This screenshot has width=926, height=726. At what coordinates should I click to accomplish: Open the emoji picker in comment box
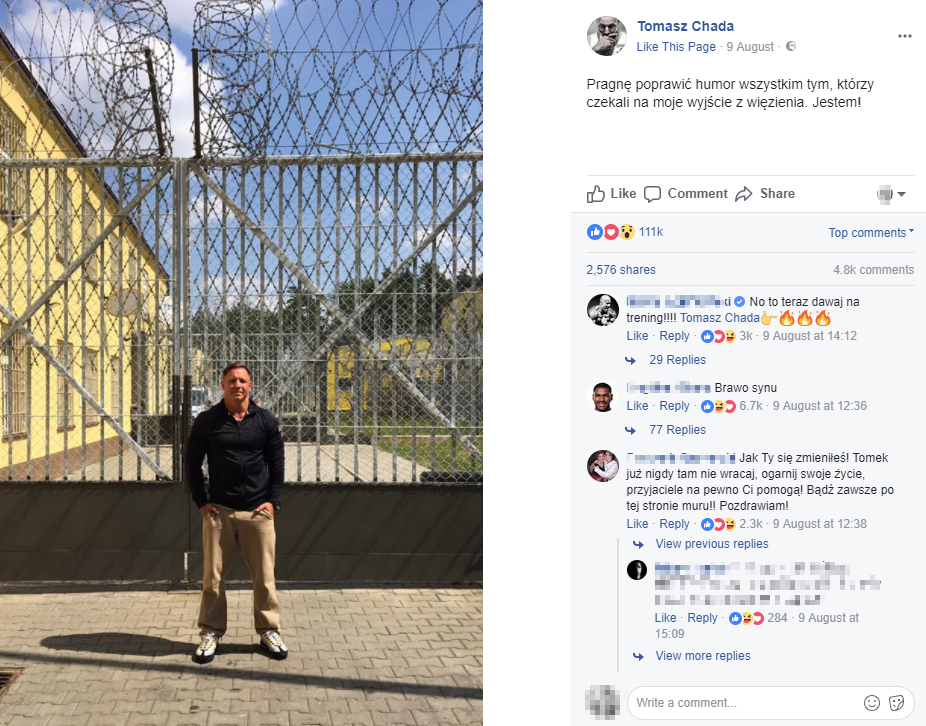coord(872,702)
